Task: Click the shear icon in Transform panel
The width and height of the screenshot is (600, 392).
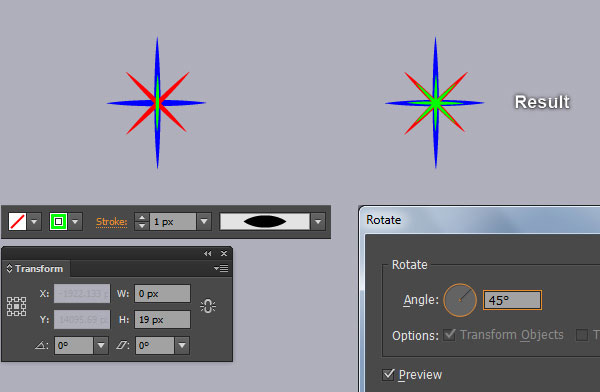Action: pyautogui.click(x=122, y=346)
